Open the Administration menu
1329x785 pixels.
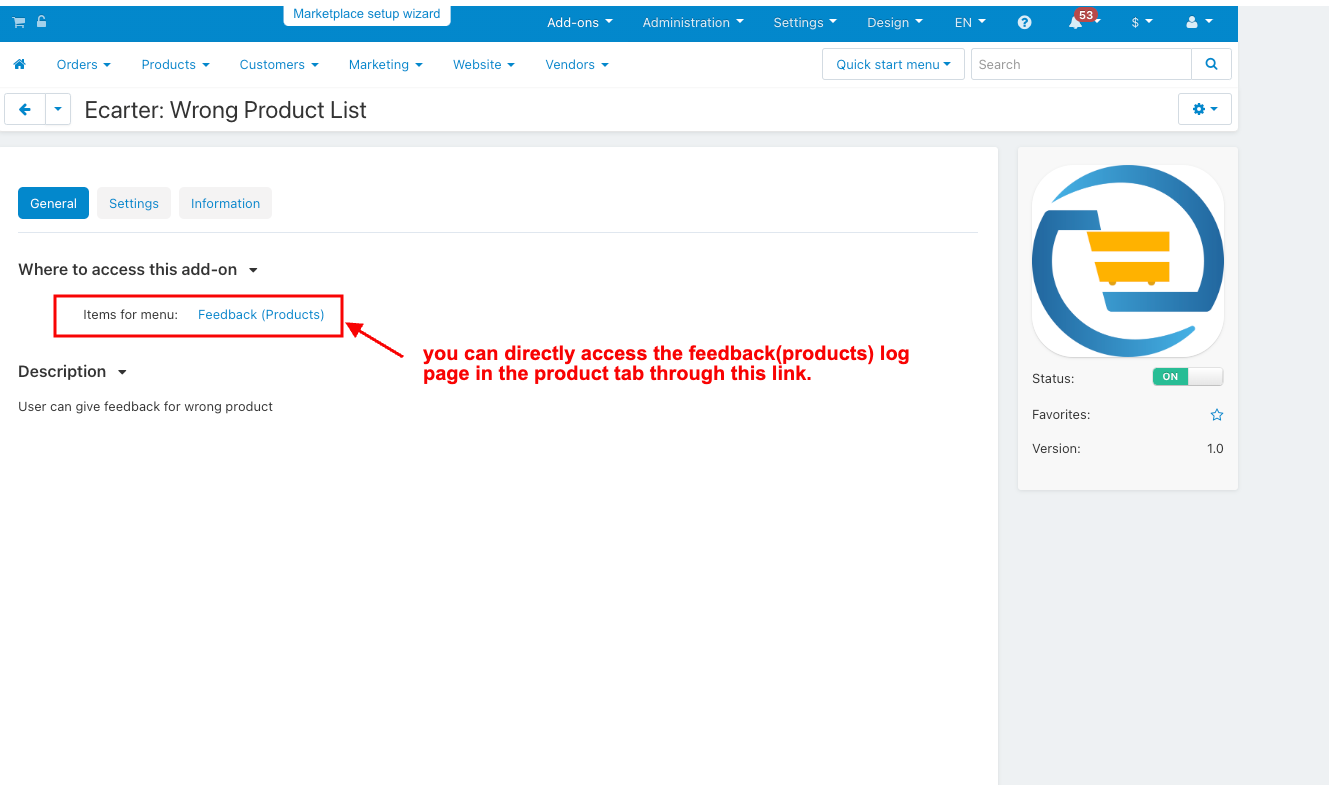pos(693,22)
